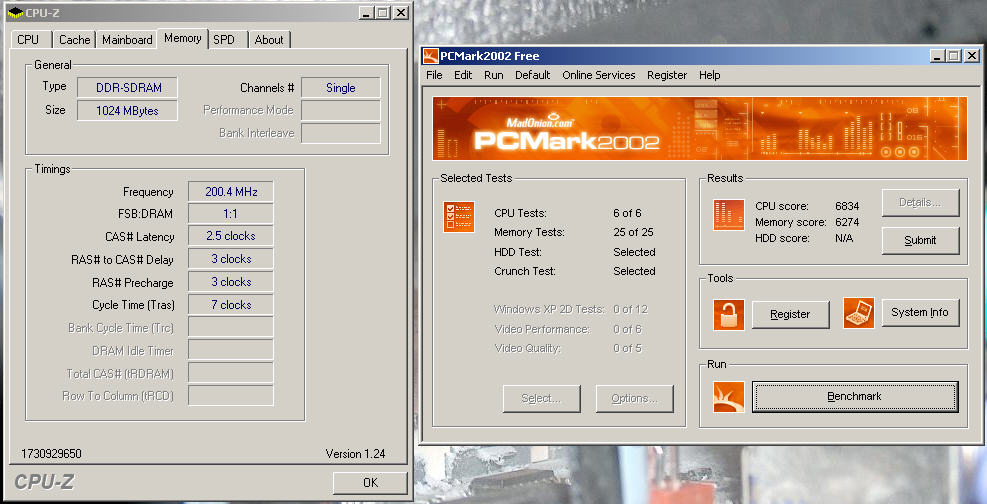Open the Online Services menu
Viewport: 987px width, 504px height.
(x=599, y=75)
